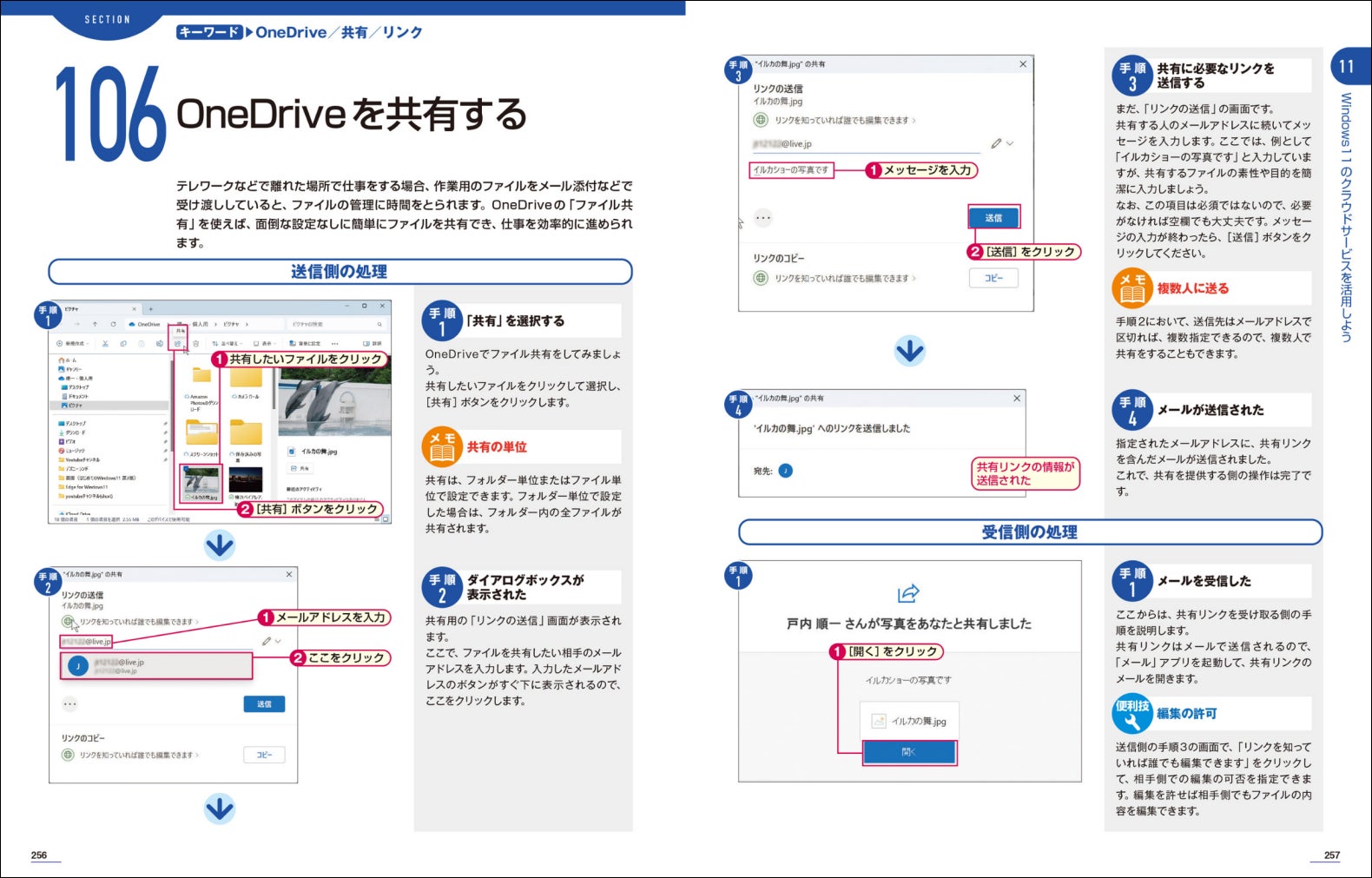Click 背景に設定 in the Explorer toolbar
Image resolution: width=1372 pixels, height=878 pixels.
(x=305, y=344)
